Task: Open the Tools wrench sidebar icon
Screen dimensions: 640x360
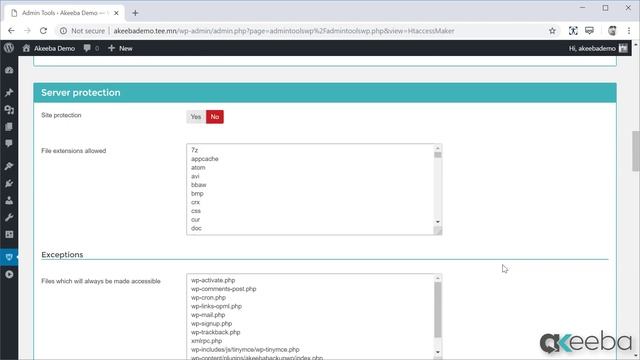Action: coord(9,217)
